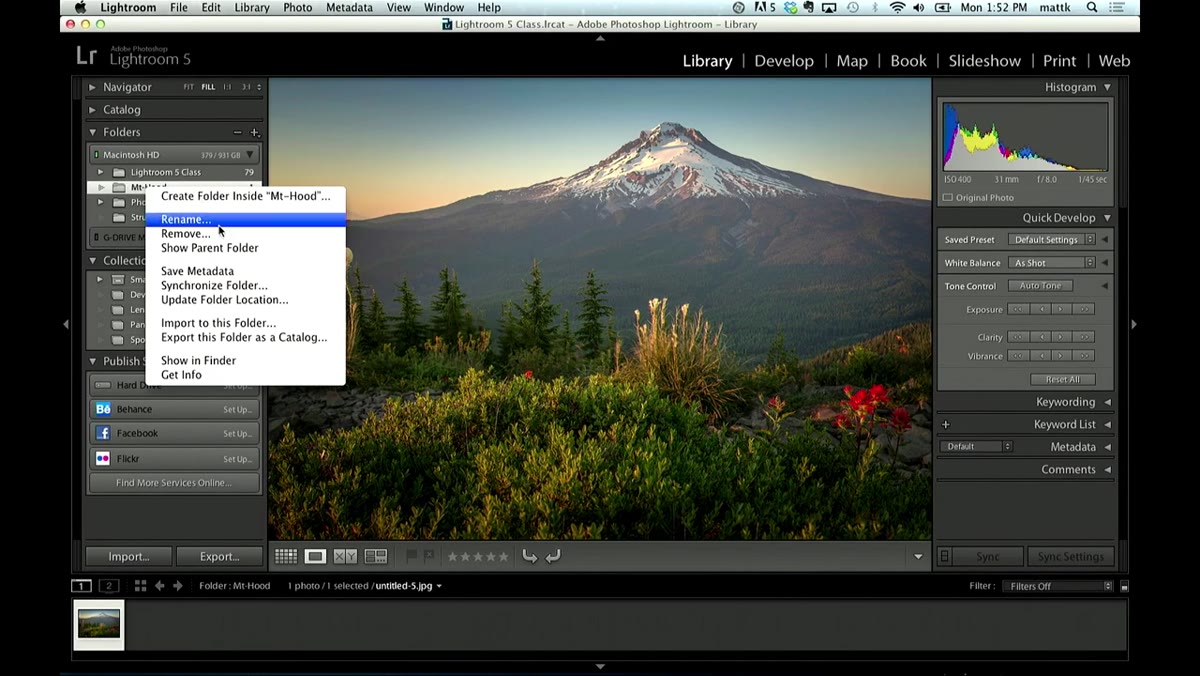The height and width of the screenshot is (676, 1200).
Task: Expand the Macintosh HD volume dropdown
Action: 250,155
